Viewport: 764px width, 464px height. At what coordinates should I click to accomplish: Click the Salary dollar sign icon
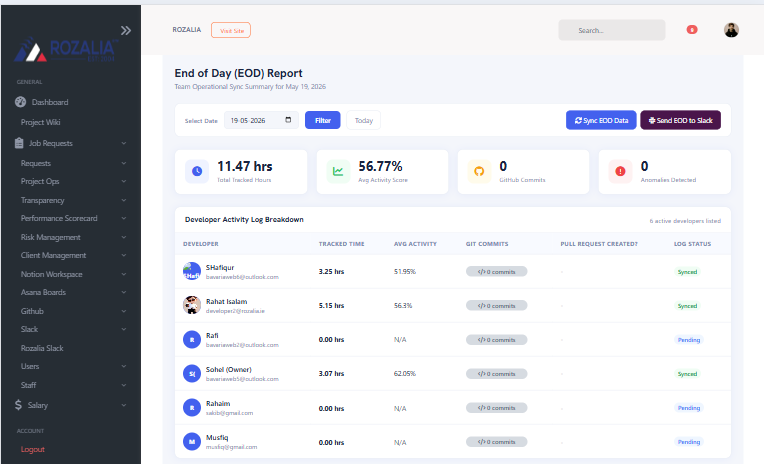[x=19, y=405]
